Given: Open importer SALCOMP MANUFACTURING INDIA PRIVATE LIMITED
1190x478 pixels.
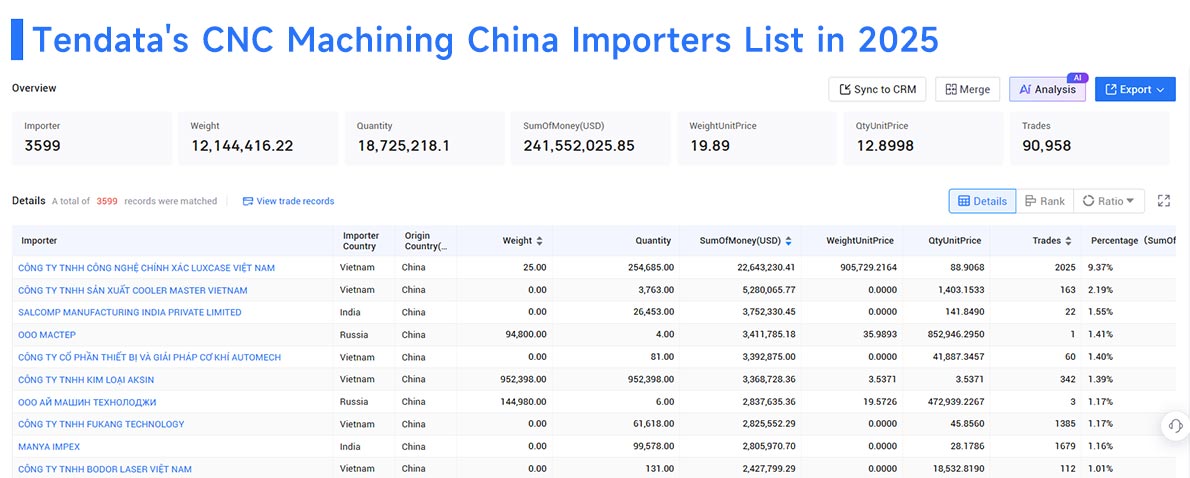Looking at the screenshot, I should click(130, 312).
